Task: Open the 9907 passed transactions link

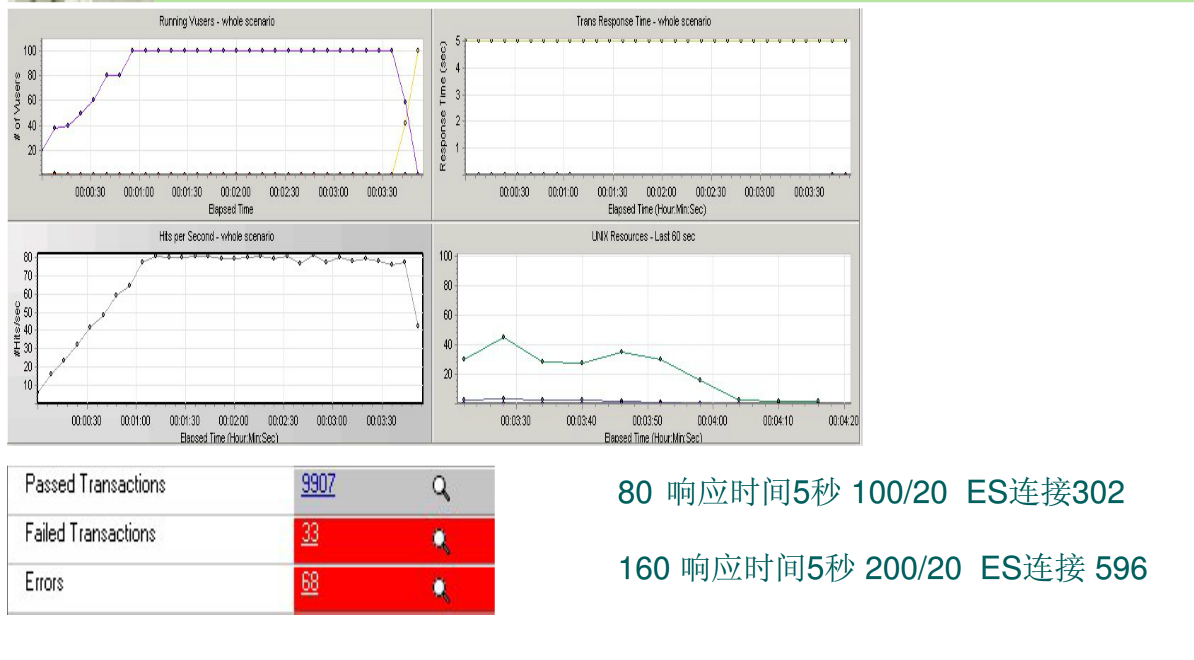Action: [x=318, y=484]
